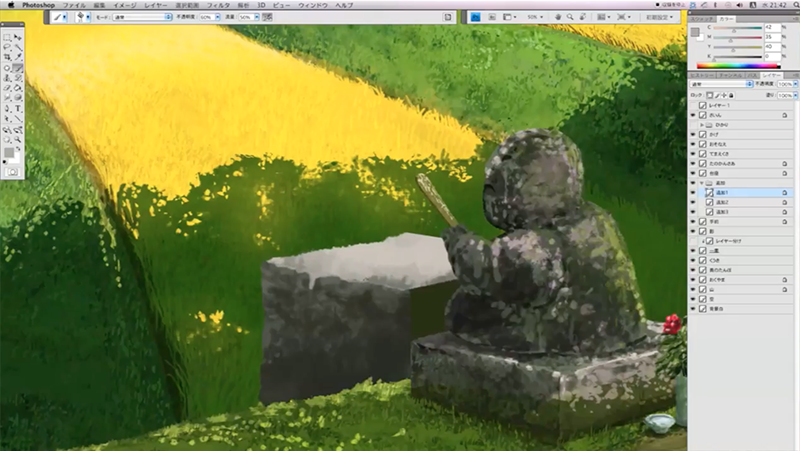Hide the おそなえ layer
The height and width of the screenshot is (451, 800).
click(x=693, y=144)
